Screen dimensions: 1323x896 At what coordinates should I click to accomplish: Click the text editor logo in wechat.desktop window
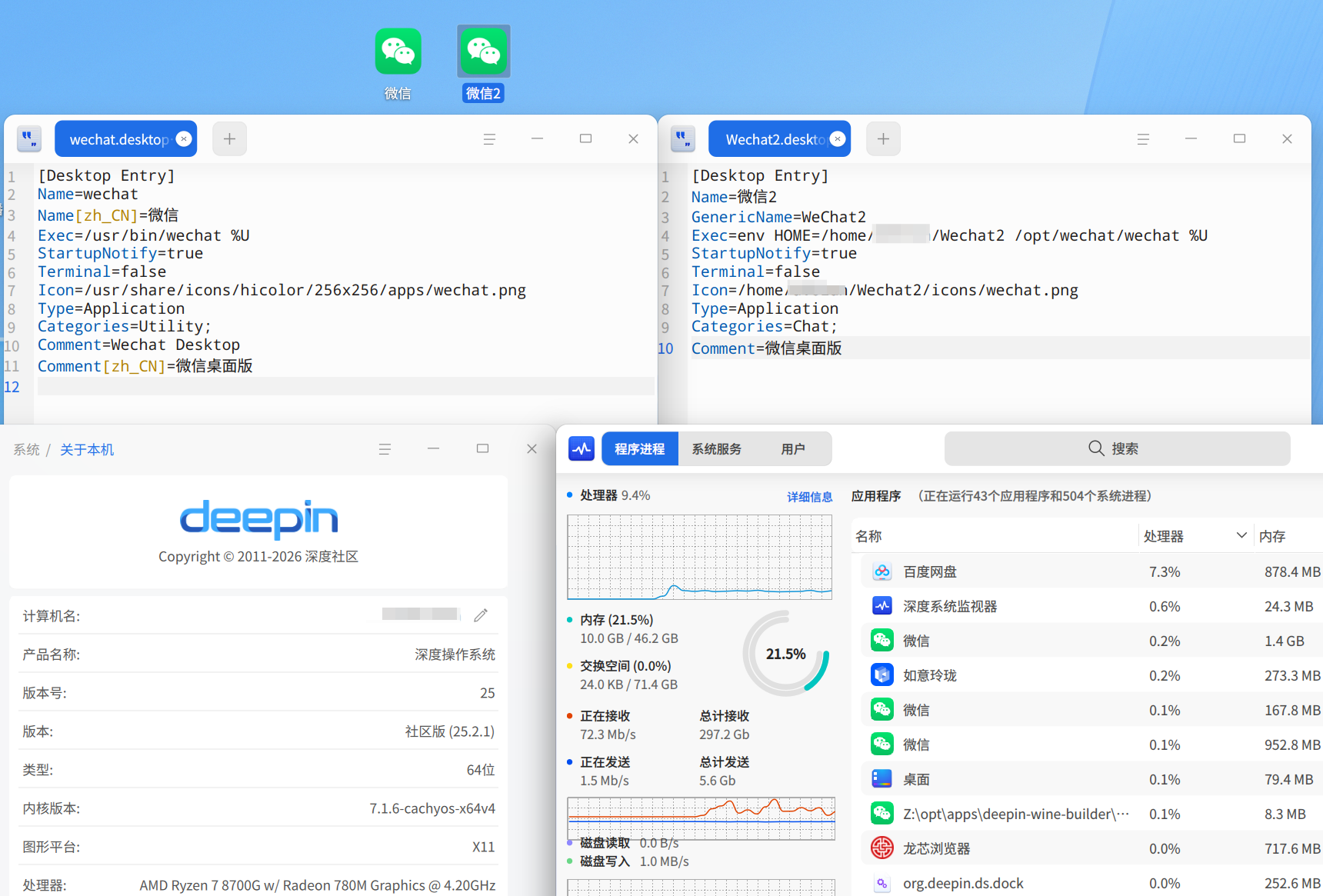pos(29,139)
